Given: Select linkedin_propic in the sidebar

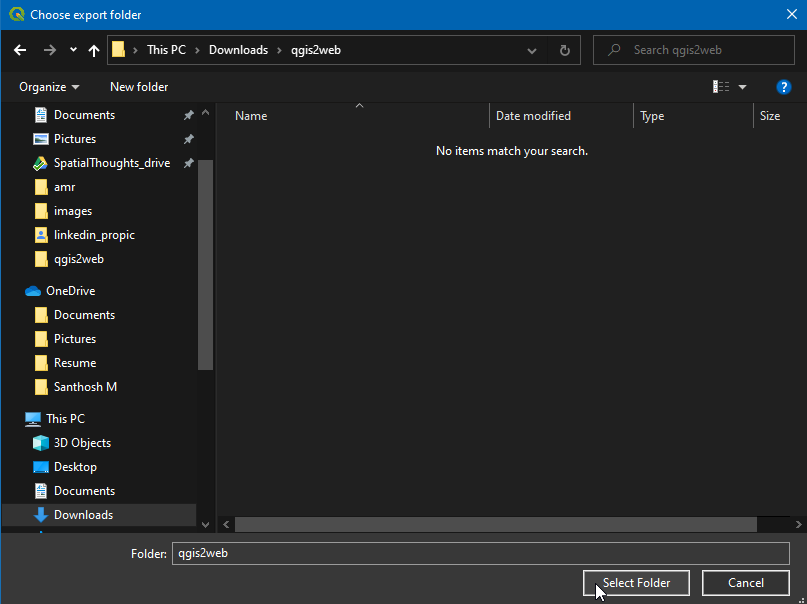Looking at the screenshot, I should tap(94, 235).
